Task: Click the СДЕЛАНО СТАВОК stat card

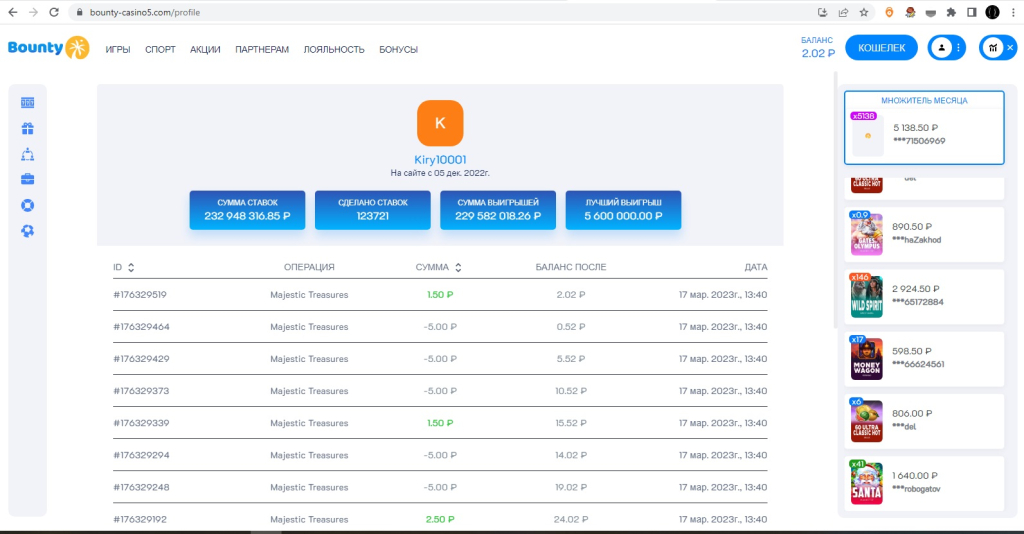Action: 373,210
